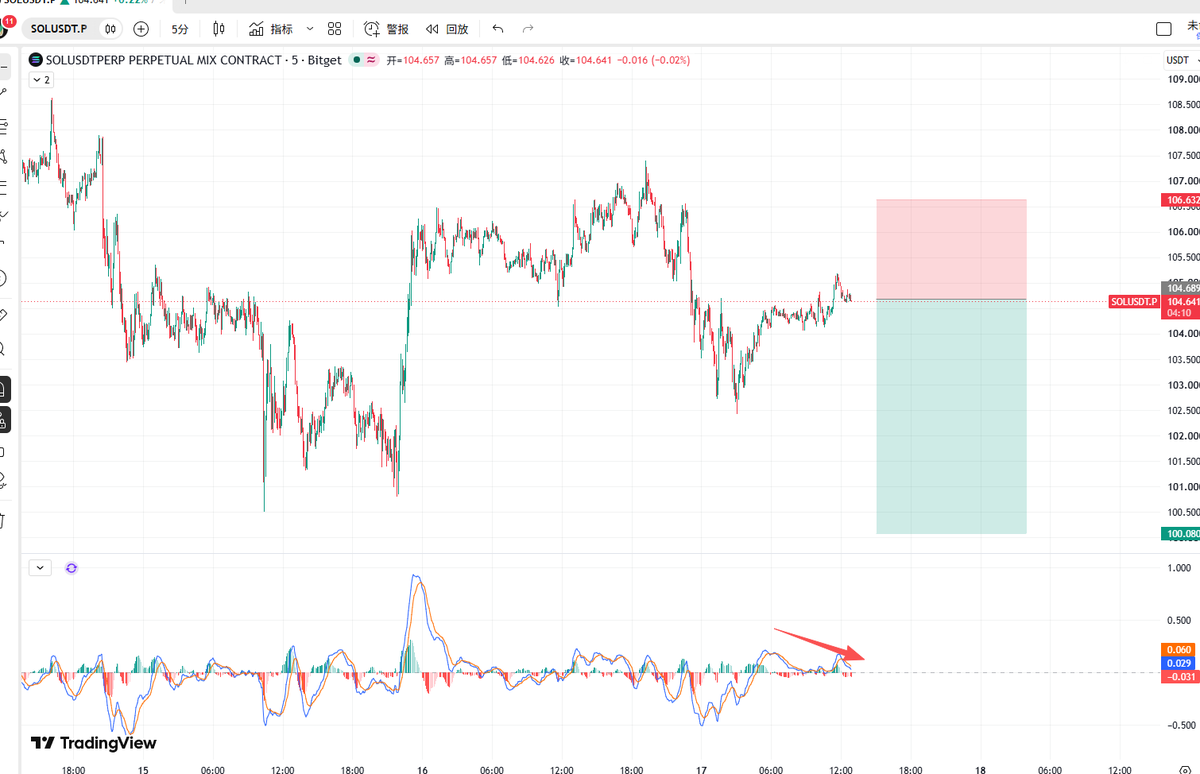Click the notification avatar with 11 badge
This screenshot has width=1200, height=774.
point(5,27)
